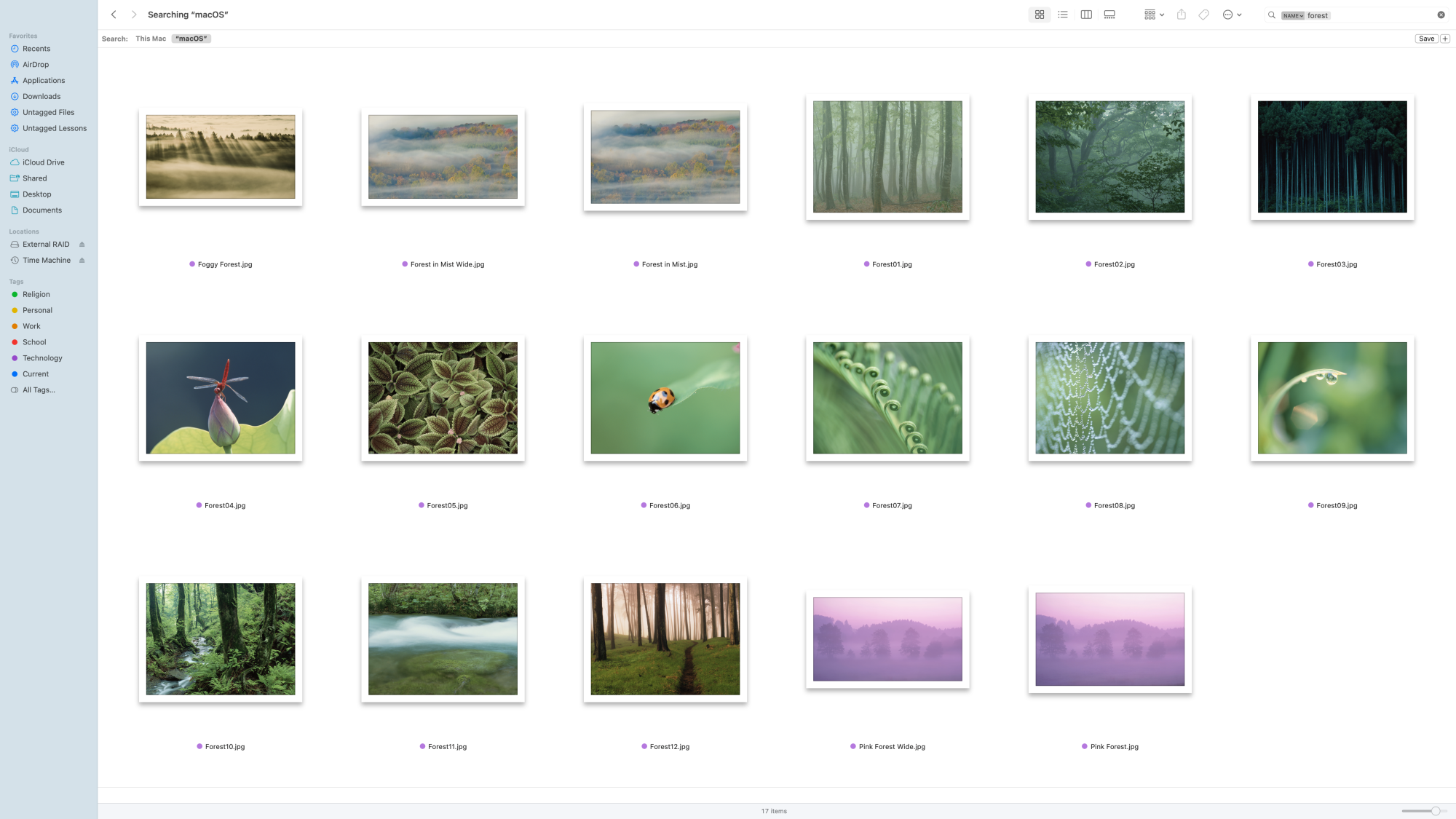The height and width of the screenshot is (819, 1456).
Task: Set search scope to This Mac
Action: click(x=151, y=39)
